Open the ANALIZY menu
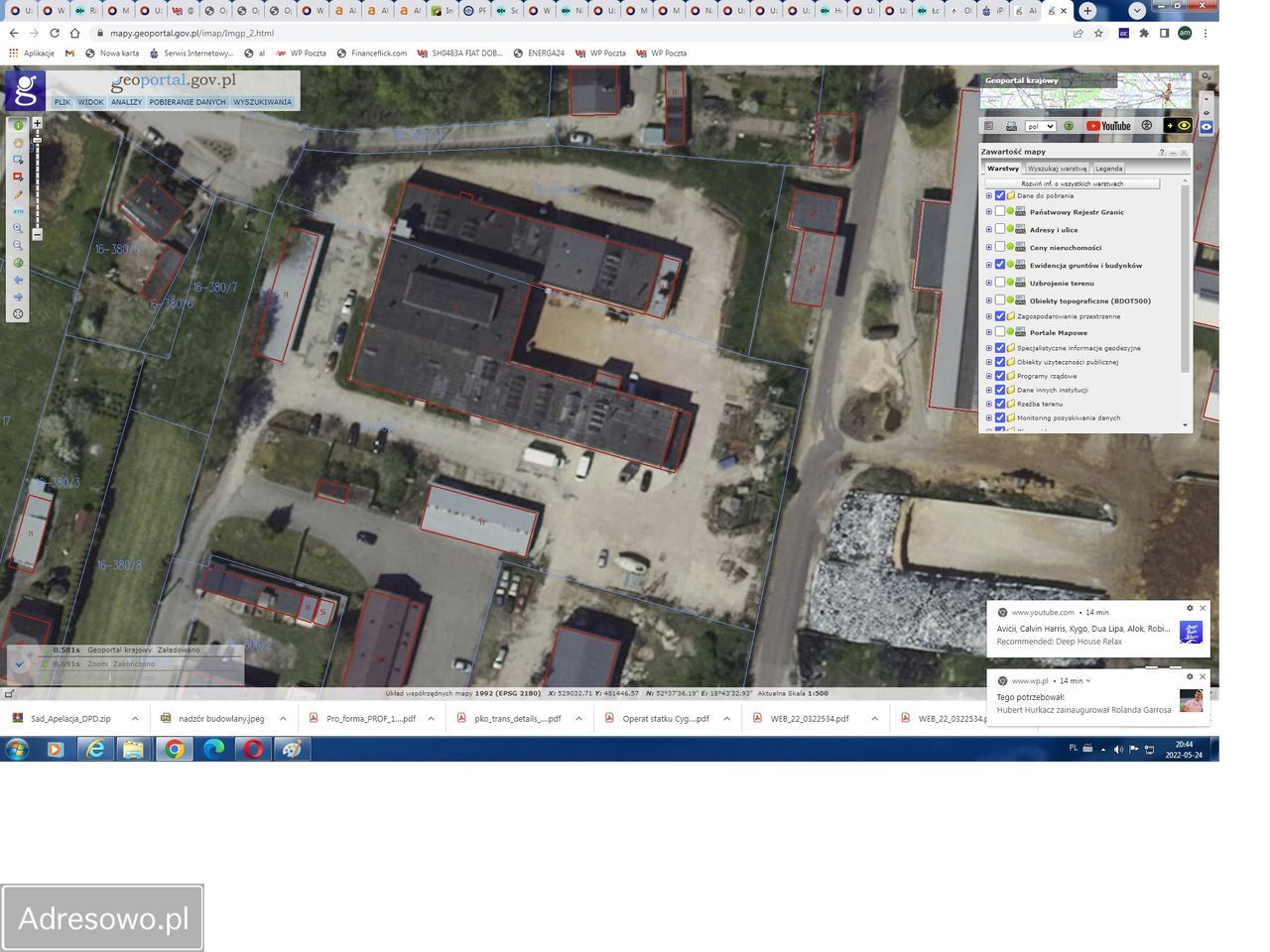This screenshot has width=1270, height=952. pos(126,102)
